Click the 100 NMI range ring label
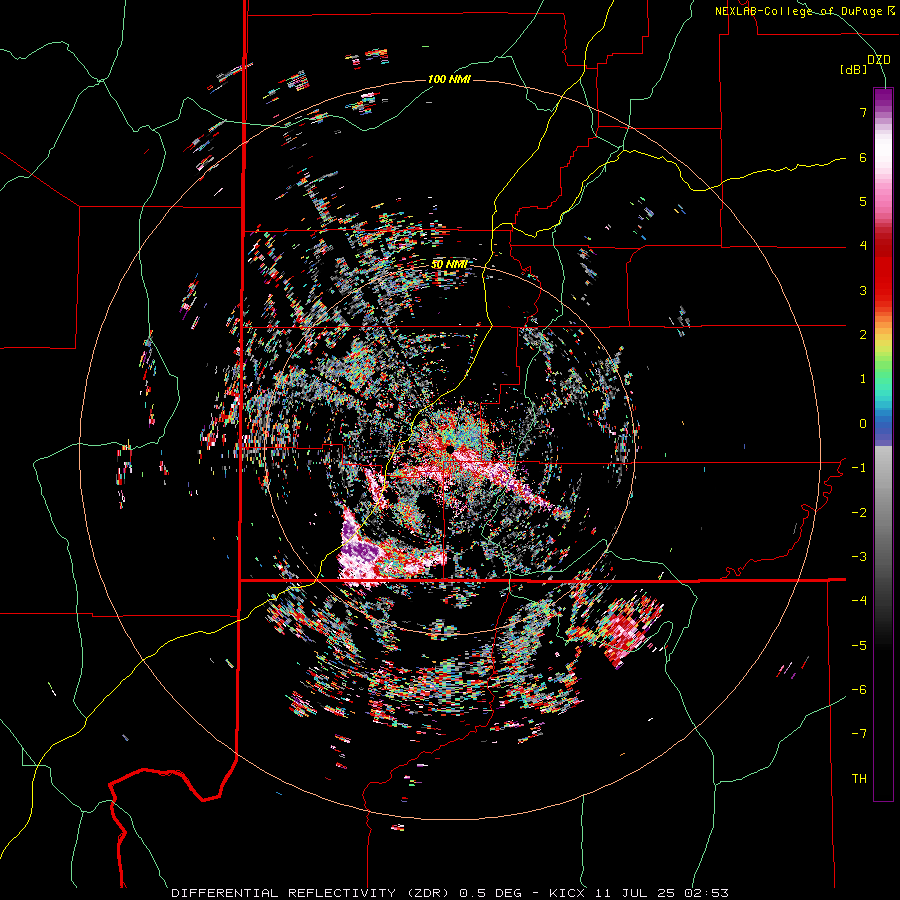The height and width of the screenshot is (900, 900). coord(449,79)
